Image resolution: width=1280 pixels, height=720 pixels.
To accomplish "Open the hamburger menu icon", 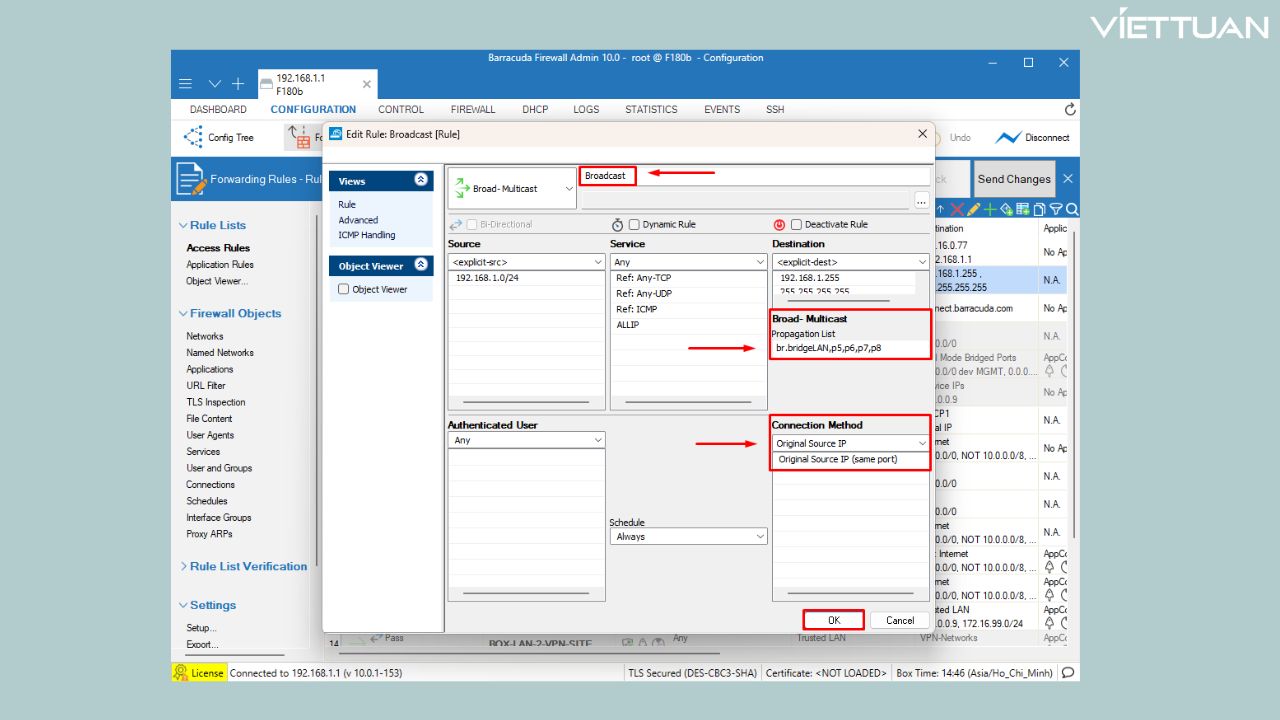I will point(186,84).
